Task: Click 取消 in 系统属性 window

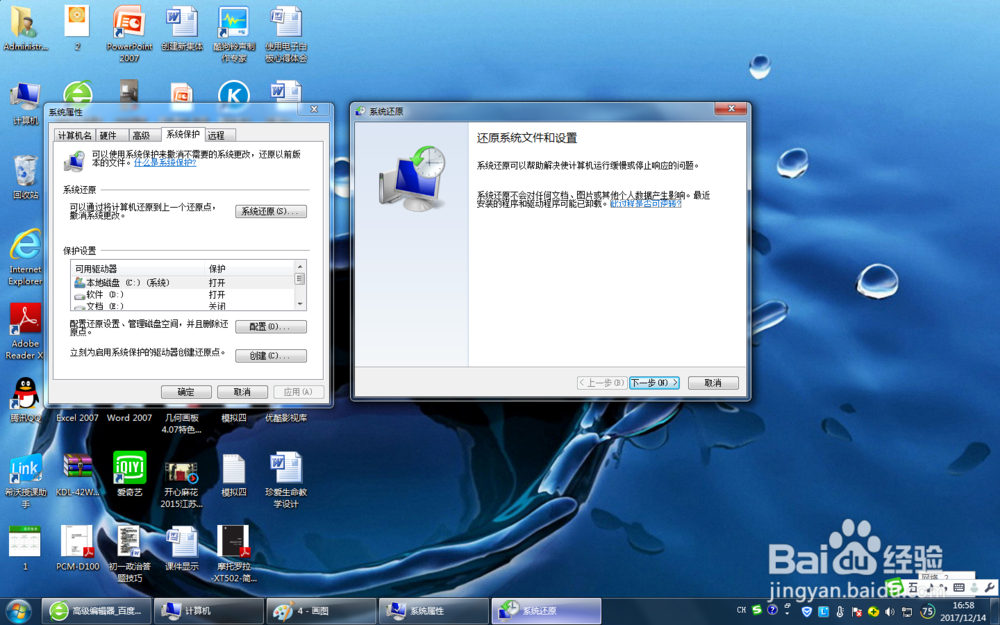Action: coord(242,392)
